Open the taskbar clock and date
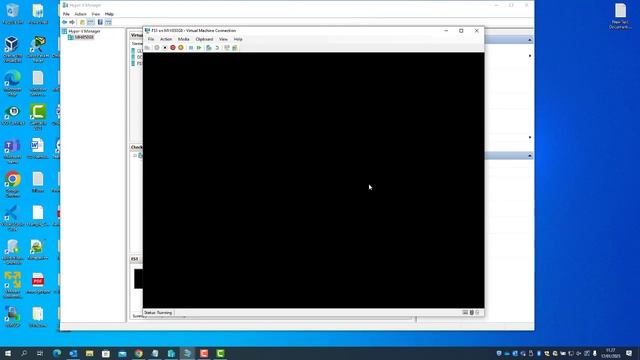Viewport: 640px width, 360px height. click(x=611, y=353)
